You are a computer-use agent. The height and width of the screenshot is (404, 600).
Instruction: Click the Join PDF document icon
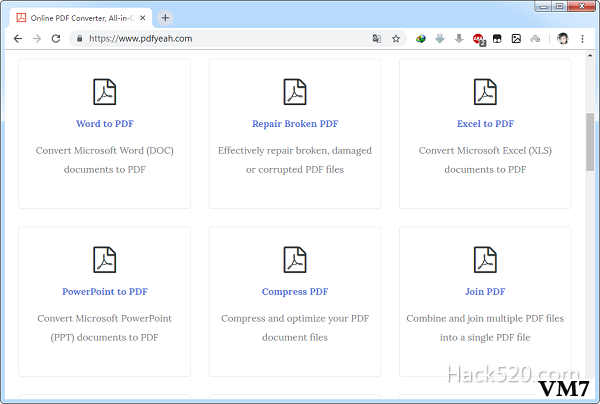coord(485,260)
